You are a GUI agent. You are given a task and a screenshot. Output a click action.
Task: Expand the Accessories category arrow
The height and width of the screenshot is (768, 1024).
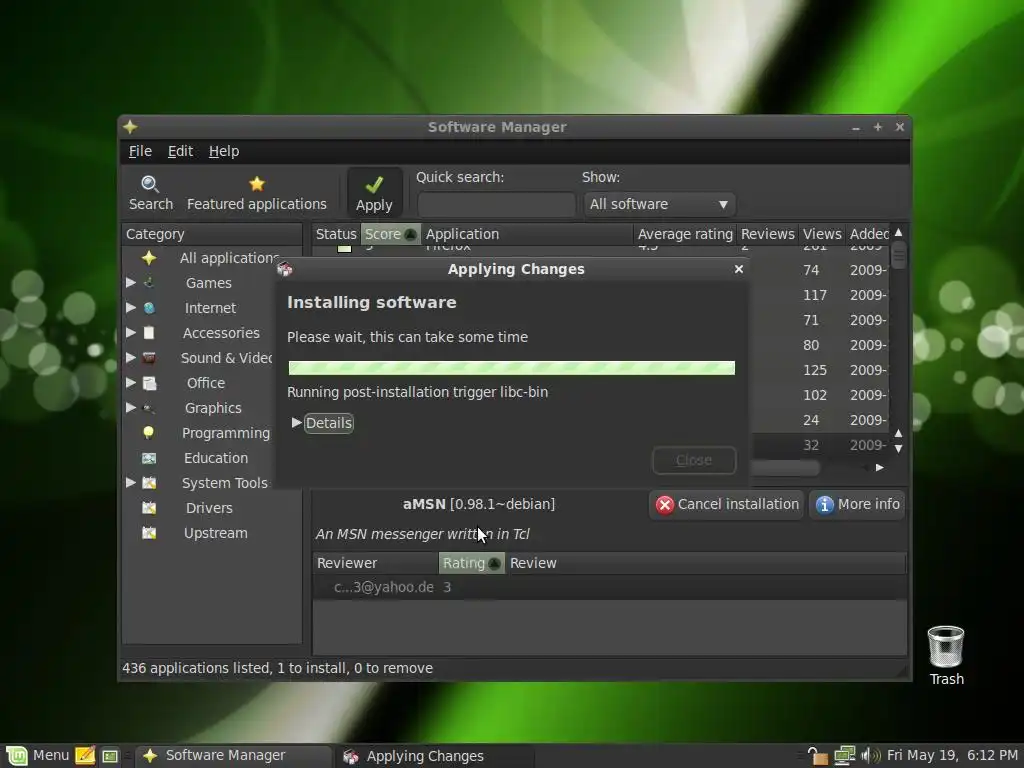tap(131, 332)
